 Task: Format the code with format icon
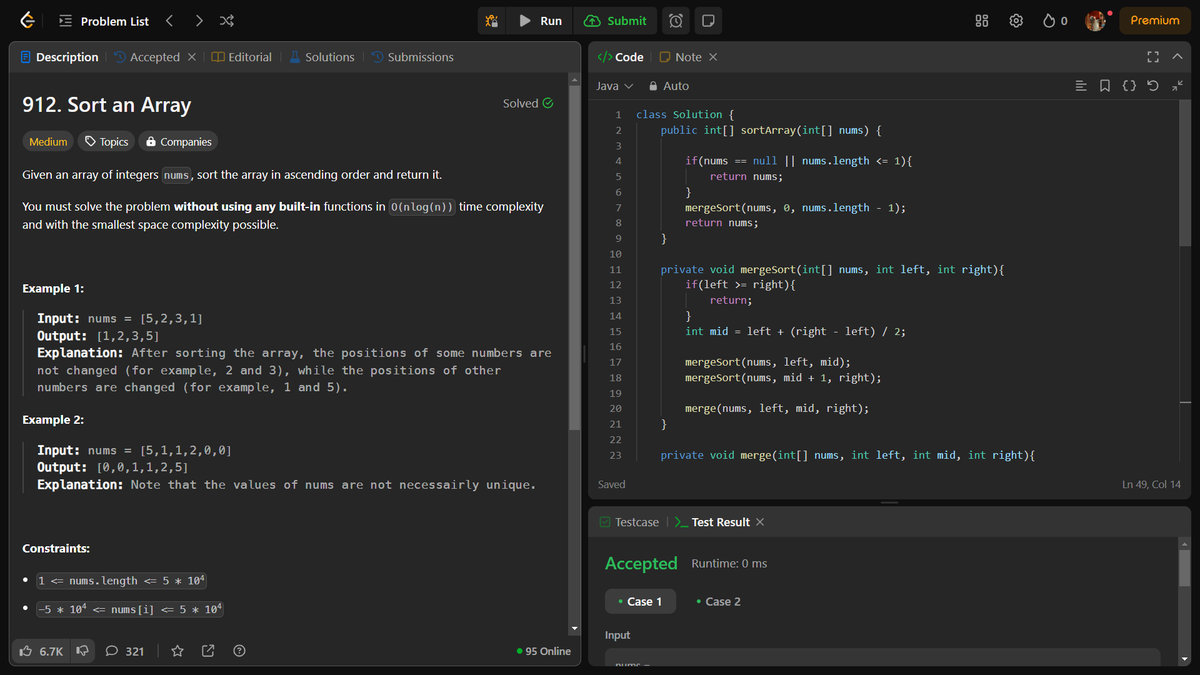click(x=1081, y=86)
